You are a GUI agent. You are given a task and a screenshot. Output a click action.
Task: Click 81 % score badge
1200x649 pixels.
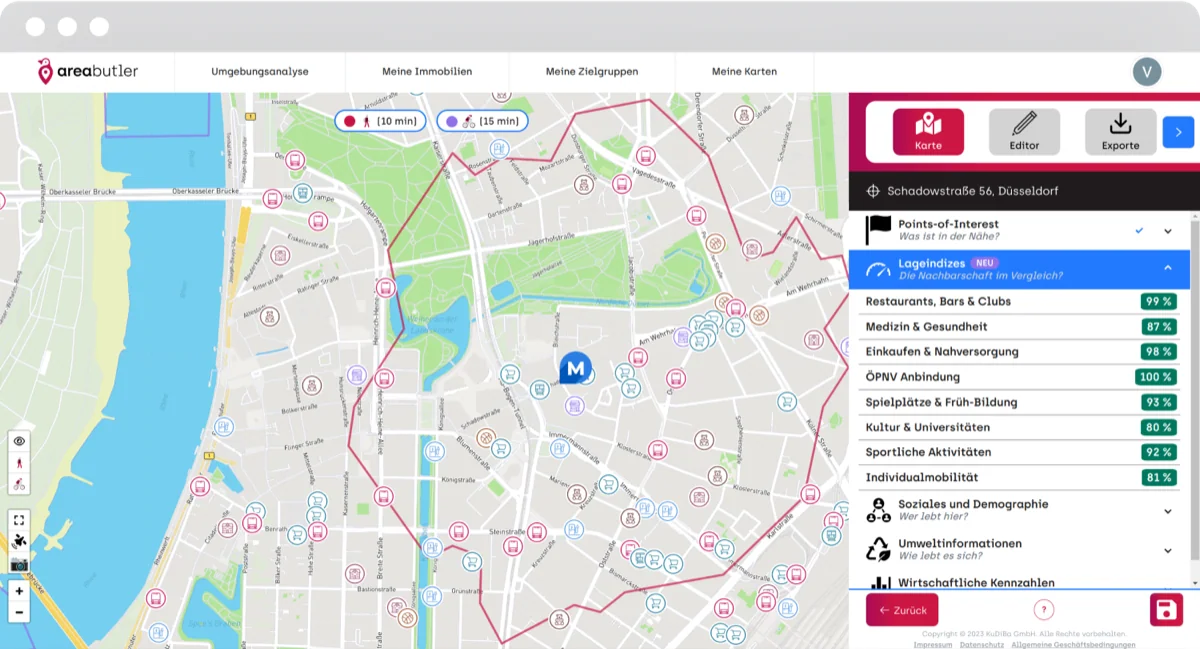pyautogui.click(x=1159, y=478)
